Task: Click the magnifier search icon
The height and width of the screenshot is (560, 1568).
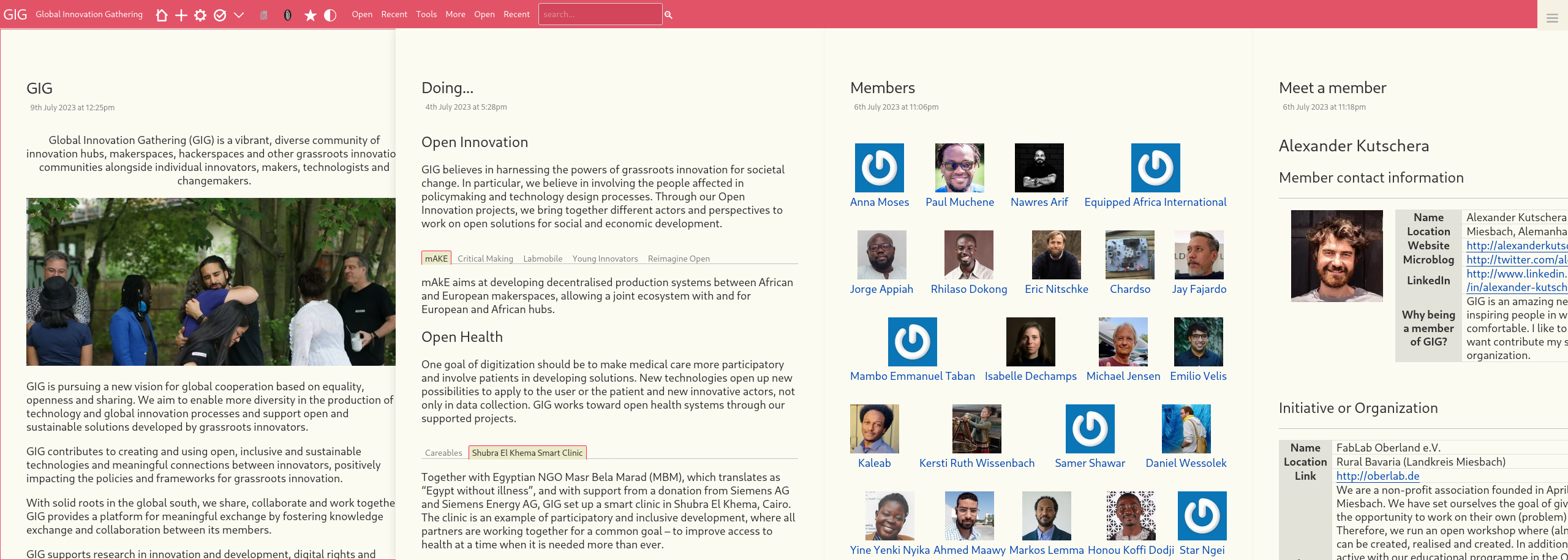Action: tap(669, 15)
